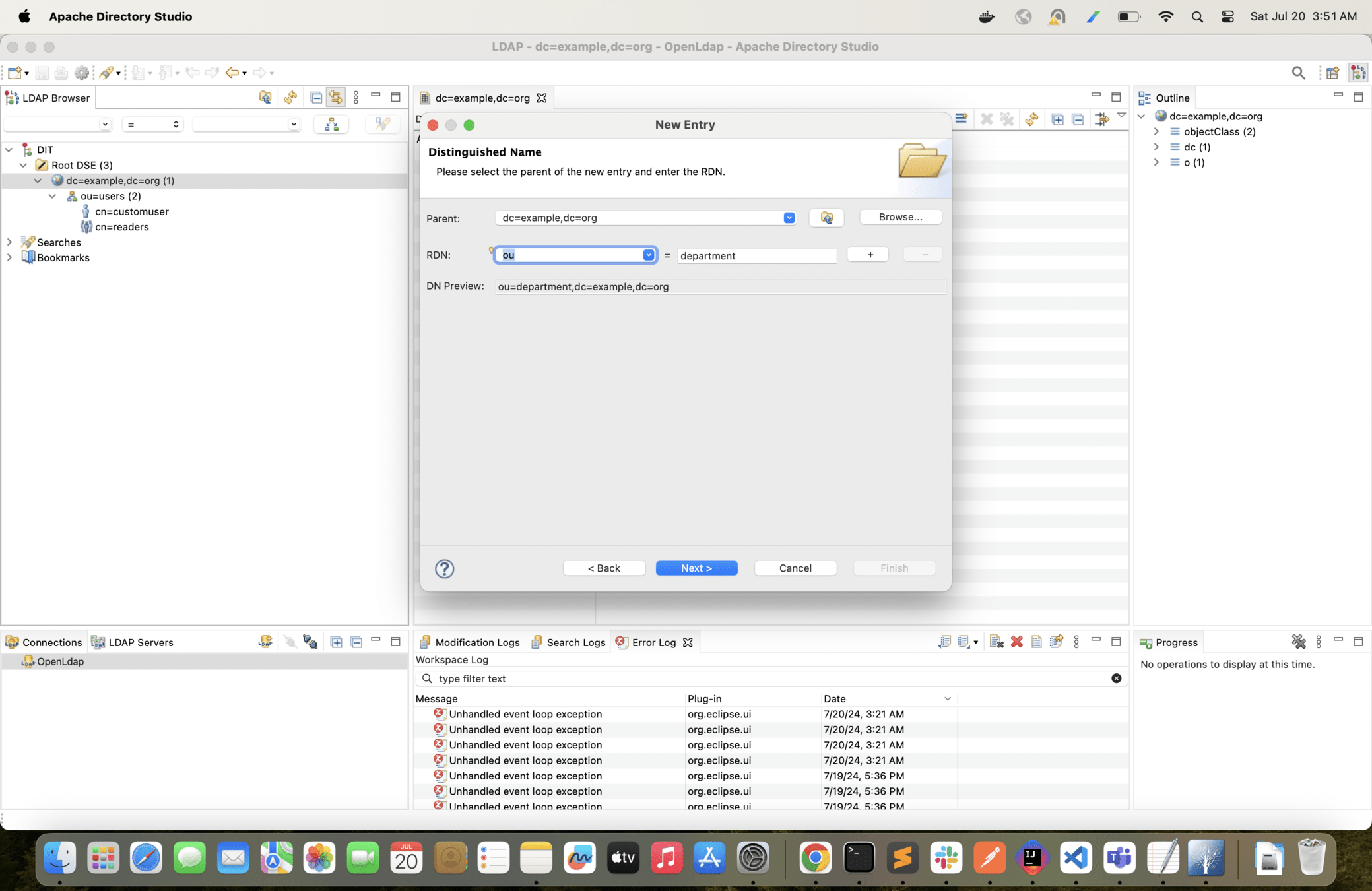Click the RDN value field containing department
Screen dimensions: 1372x891
(x=756, y=255)
